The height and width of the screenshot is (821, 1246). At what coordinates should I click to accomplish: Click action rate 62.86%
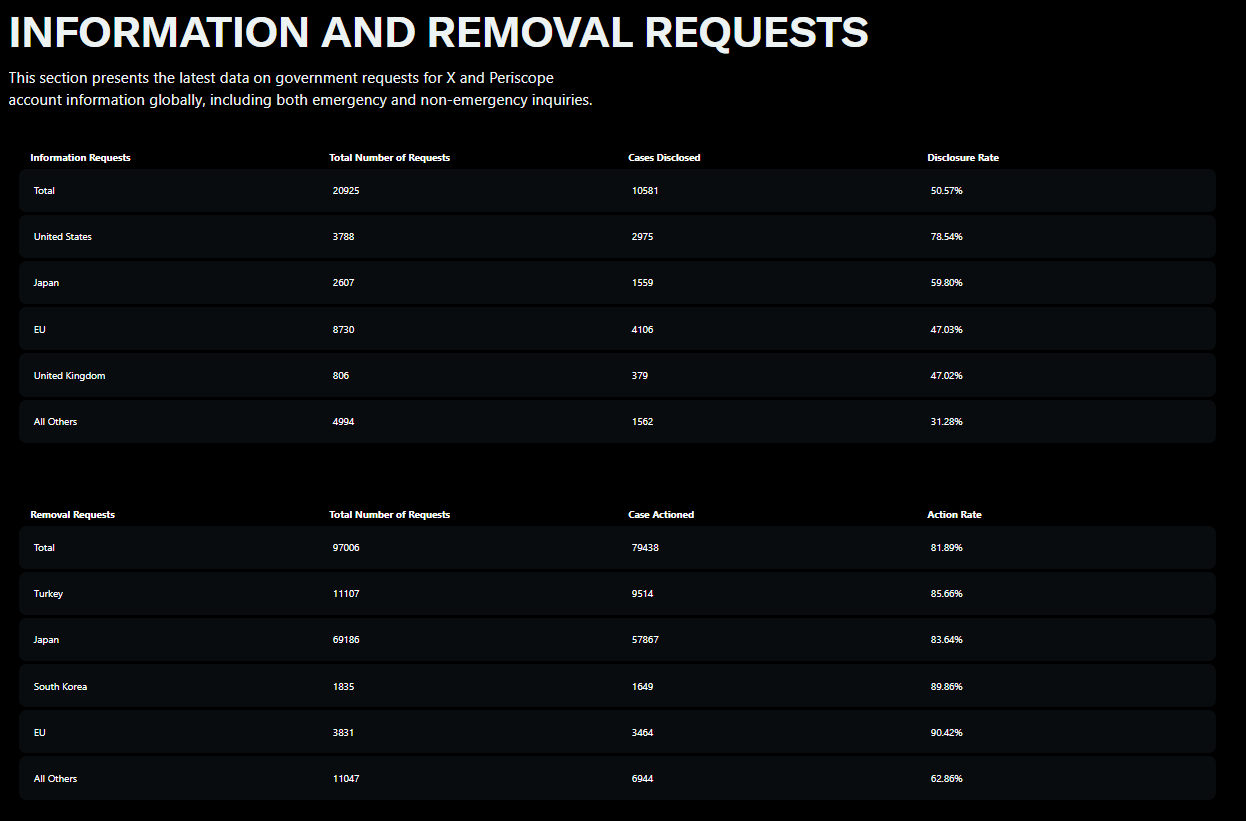coord(946,779)
